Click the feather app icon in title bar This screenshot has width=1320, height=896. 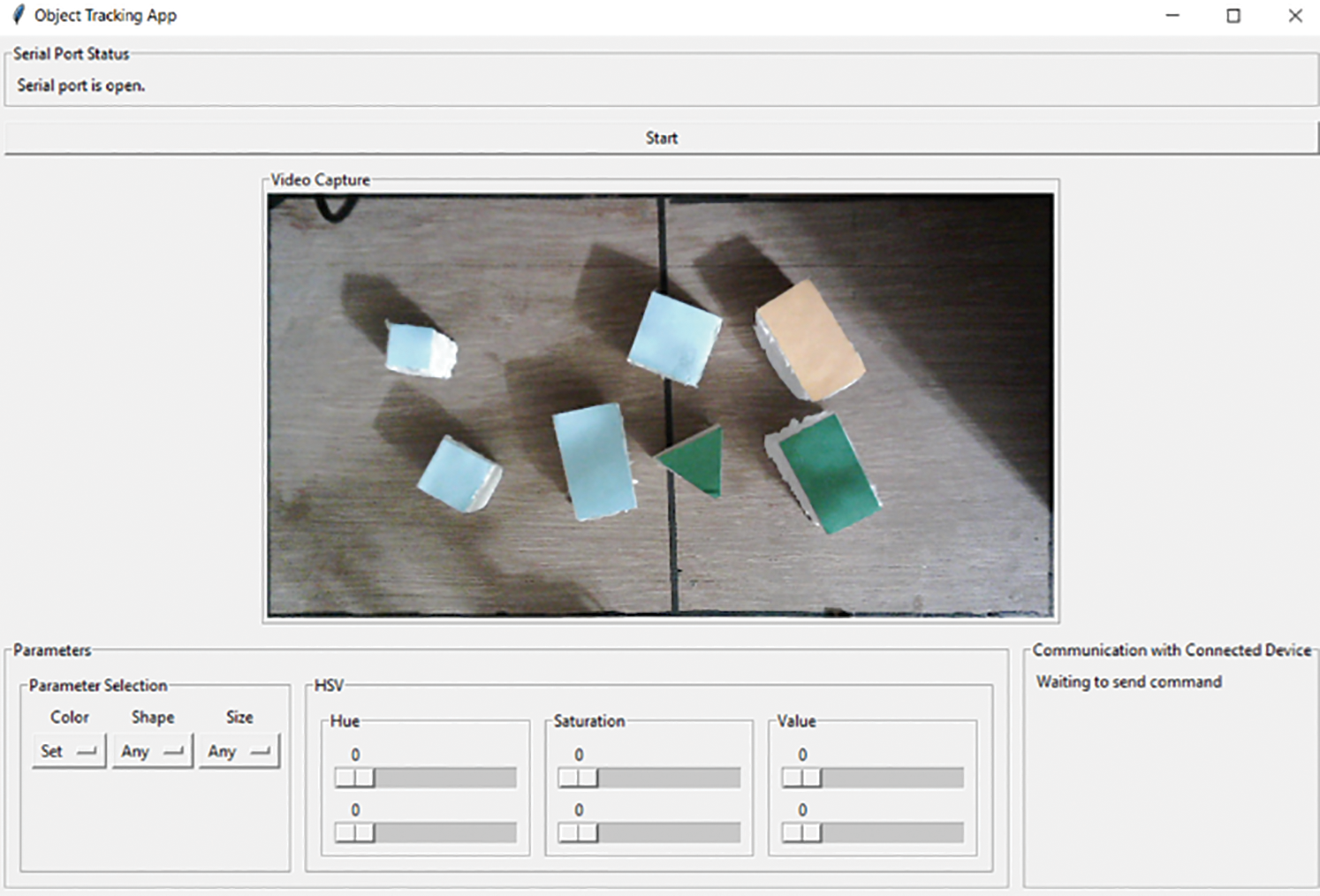[18, 15]
